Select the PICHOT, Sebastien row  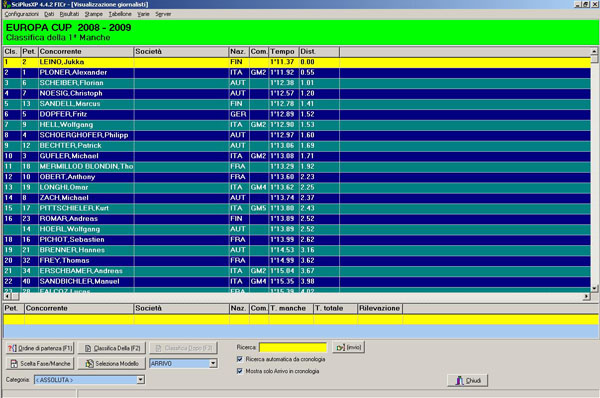(297, 240)
